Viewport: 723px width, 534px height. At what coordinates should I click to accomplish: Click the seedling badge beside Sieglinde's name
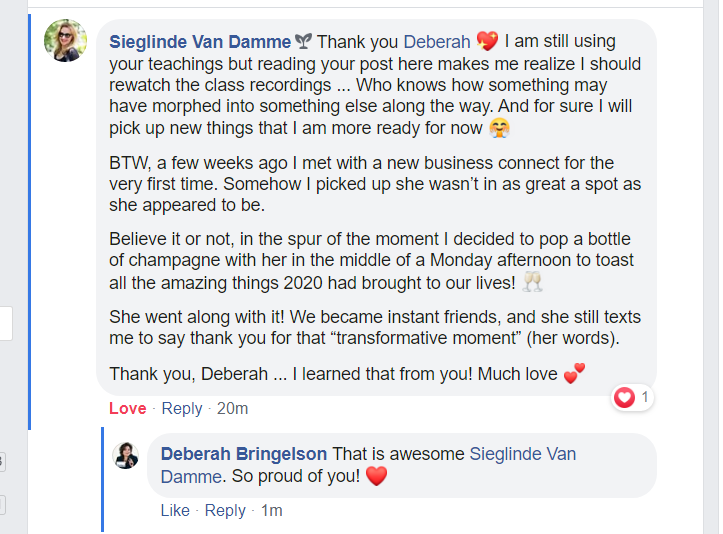(x=304, y=42)
